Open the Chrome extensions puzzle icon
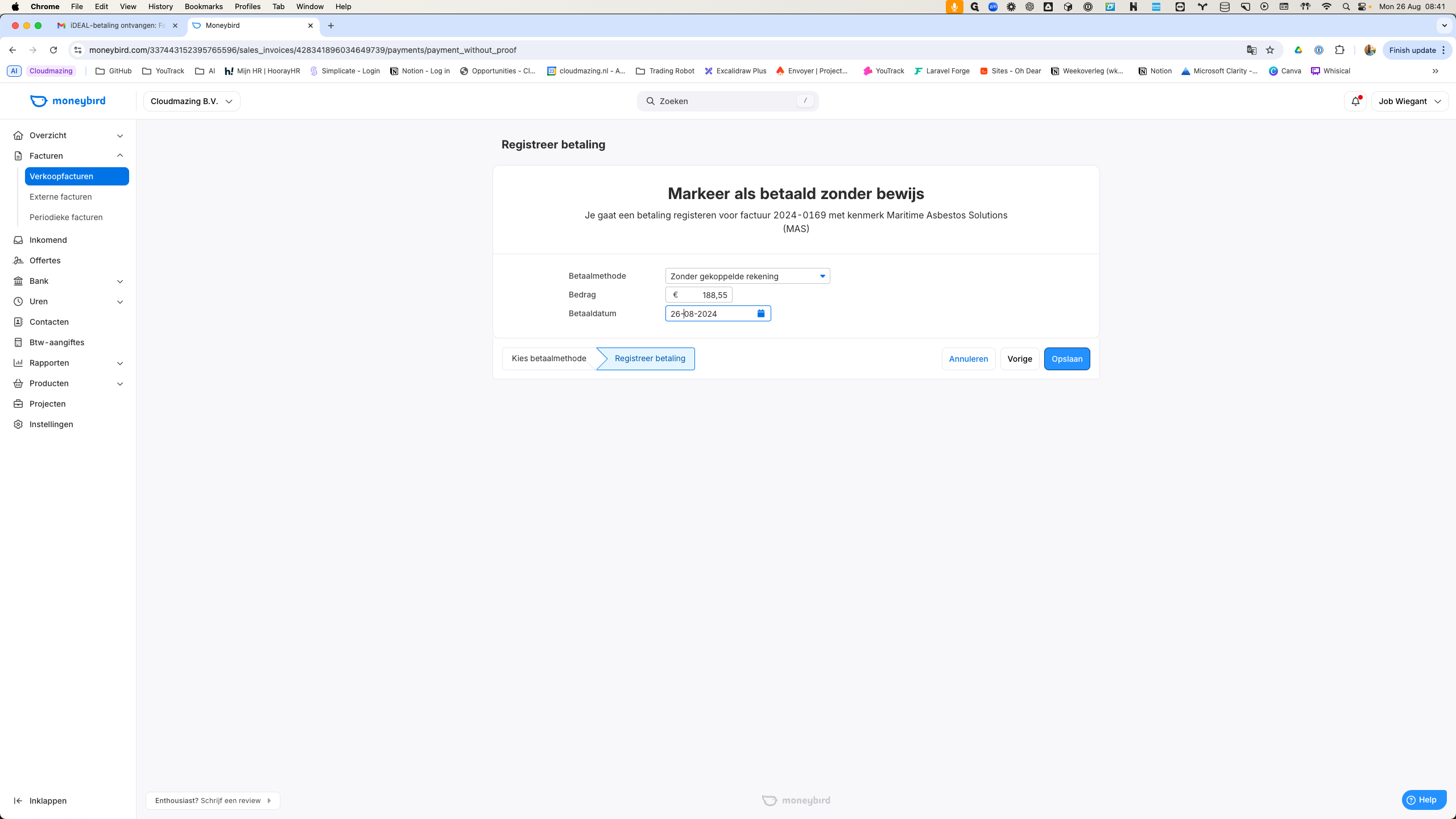The width and height of the screenshot is (1456, 819). (x=1339, y=50)
